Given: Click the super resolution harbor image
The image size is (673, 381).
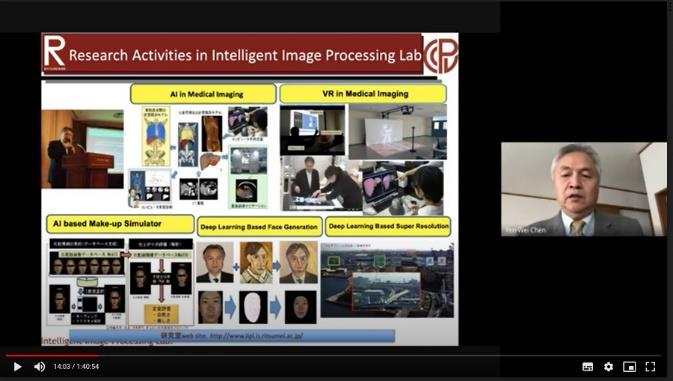Looking at the screenshot, I should point(387,280).
